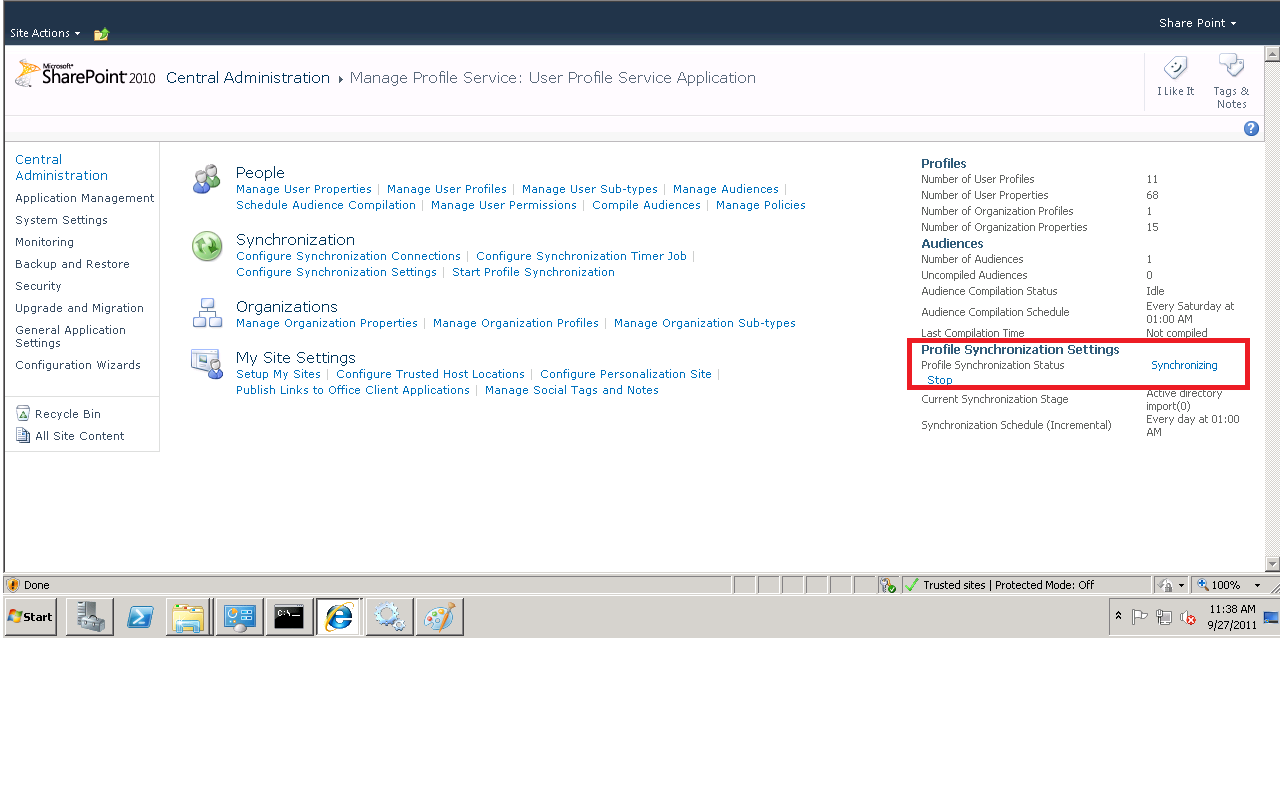The image size is (1280, 800).
Task: Stop the running profile synchronization
Action: click(939, 380)
